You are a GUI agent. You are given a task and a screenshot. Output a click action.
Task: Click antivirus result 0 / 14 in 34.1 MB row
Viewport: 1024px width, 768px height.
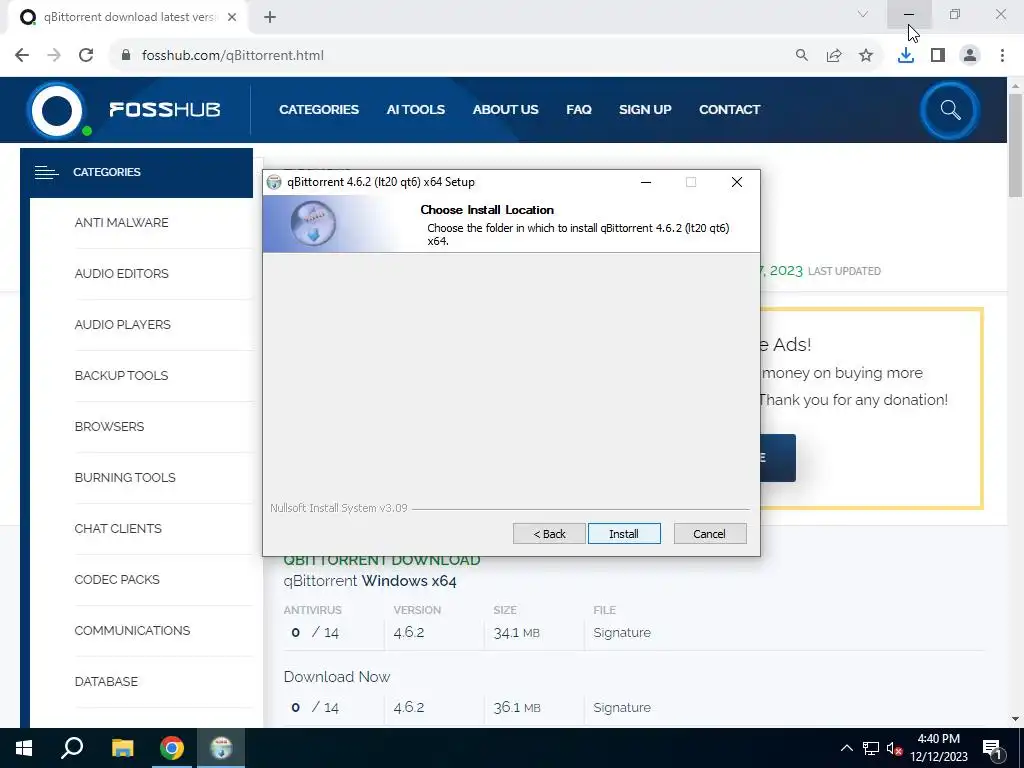click(x=315, y=633)
